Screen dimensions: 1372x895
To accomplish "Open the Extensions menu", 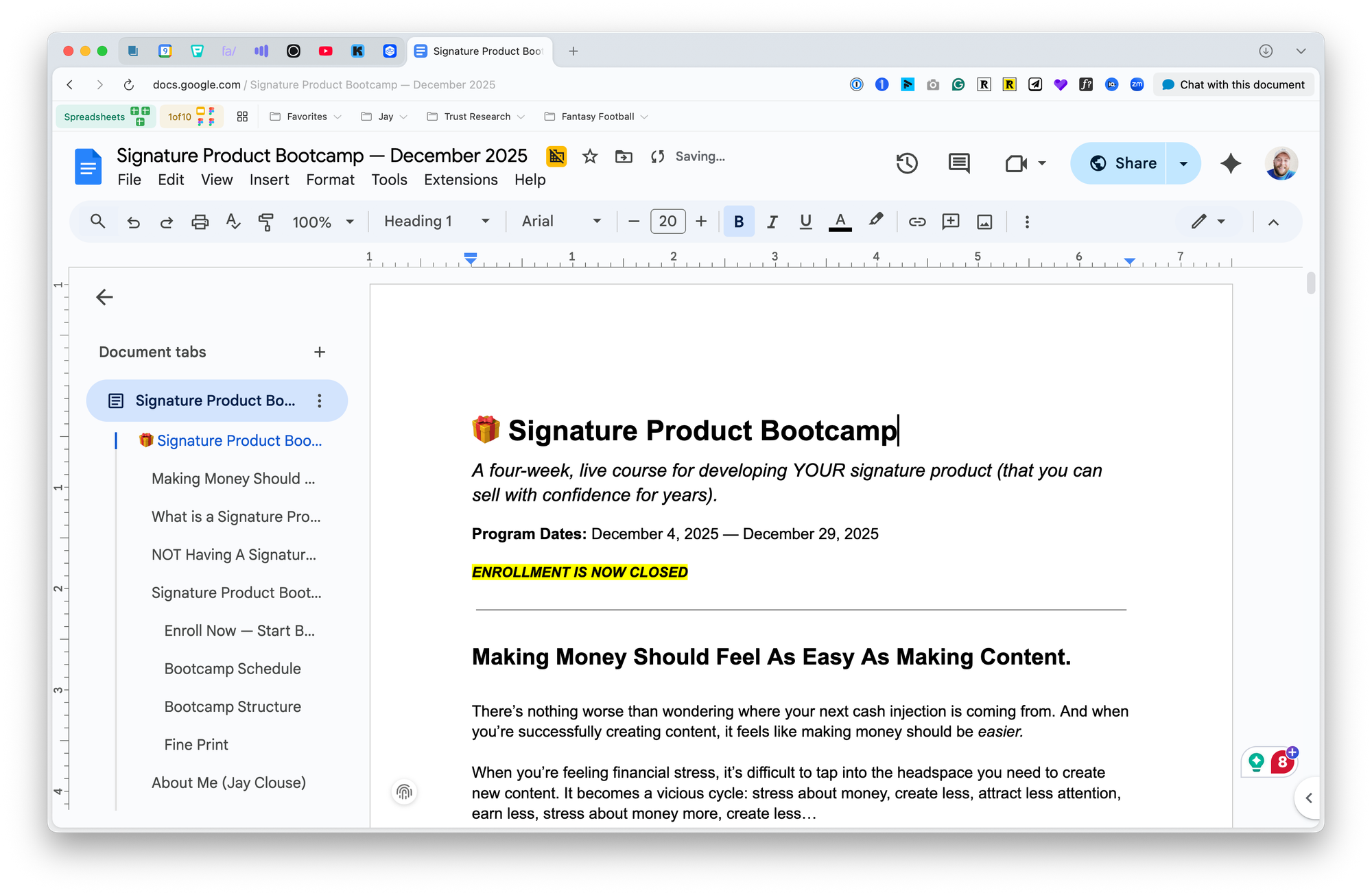I will (x=460, y=180).
